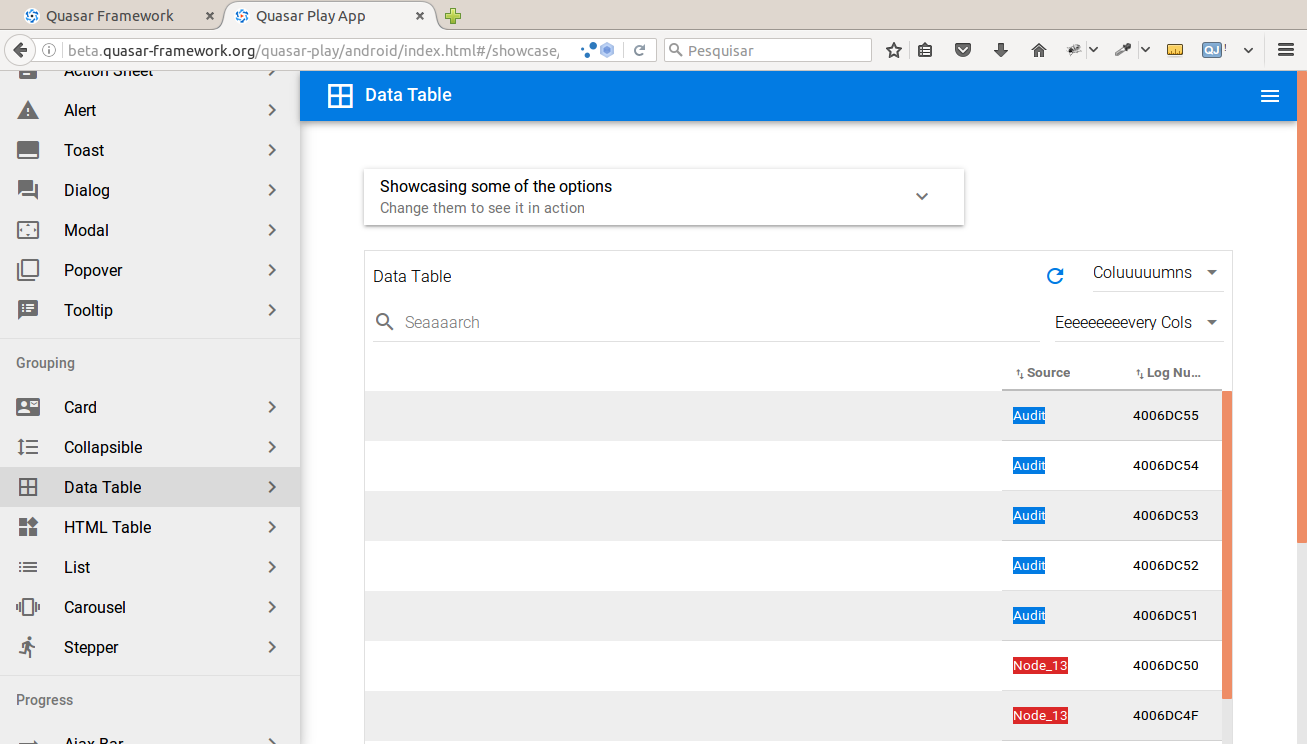Click the Tooltip icon in the sidebar
Image resolution: width=1307 pixels, height=744 pixels.
tap(28, 310)
